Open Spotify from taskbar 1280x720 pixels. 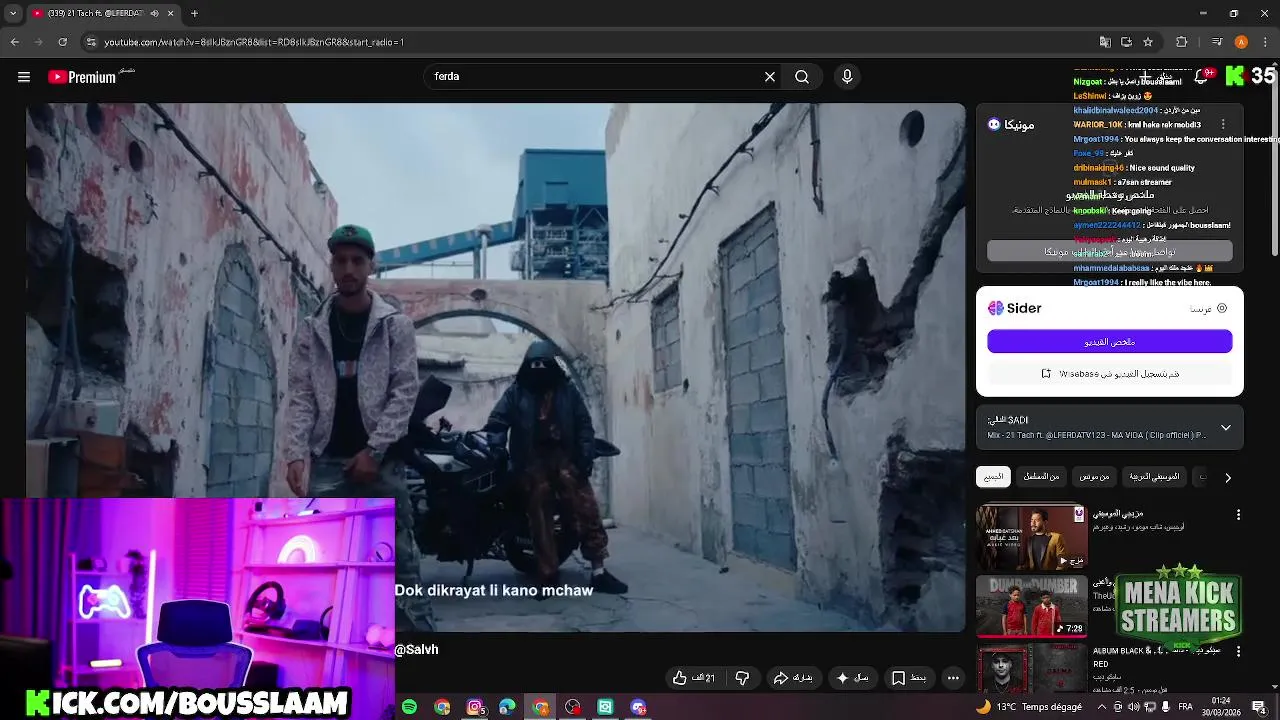tap(409, 707)
